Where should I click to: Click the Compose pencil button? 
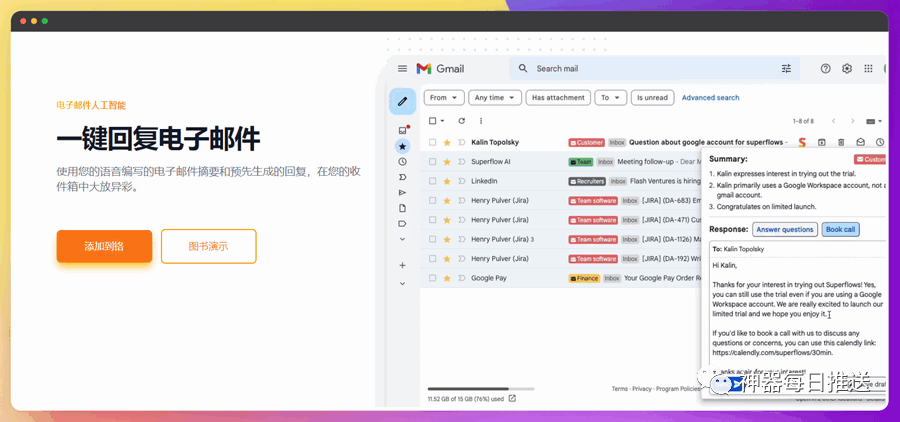click(x=402, y=102)
